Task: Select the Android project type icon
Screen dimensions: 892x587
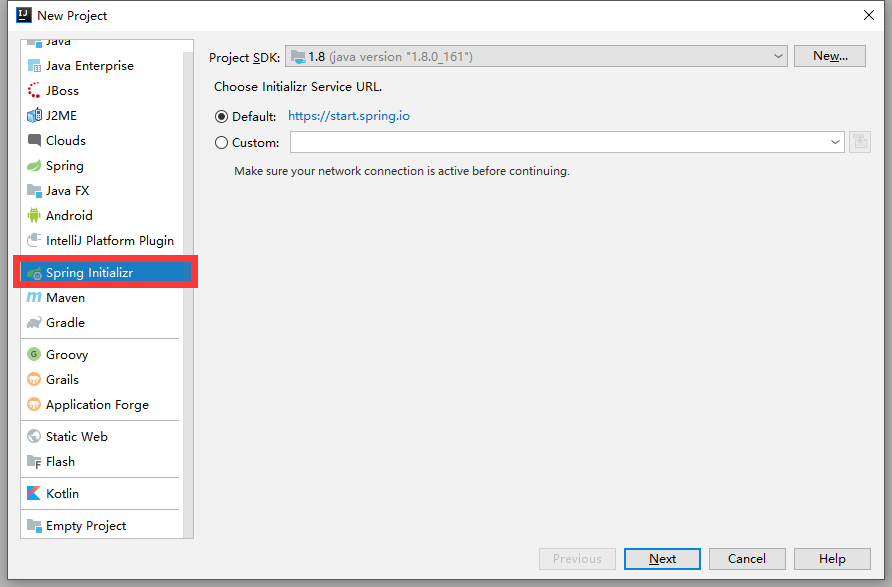Action: [x=31, y=215]
